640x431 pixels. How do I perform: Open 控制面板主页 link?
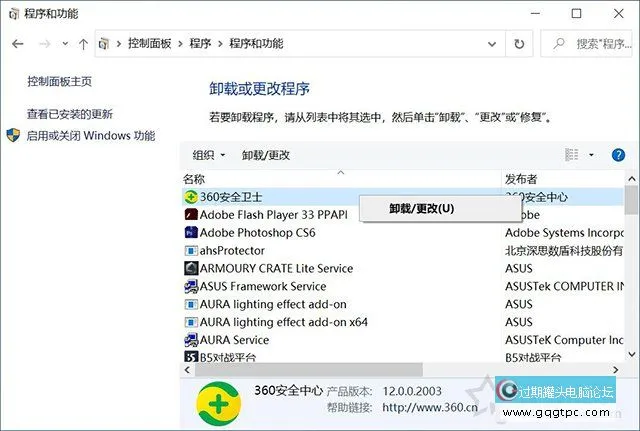point(60,81)
